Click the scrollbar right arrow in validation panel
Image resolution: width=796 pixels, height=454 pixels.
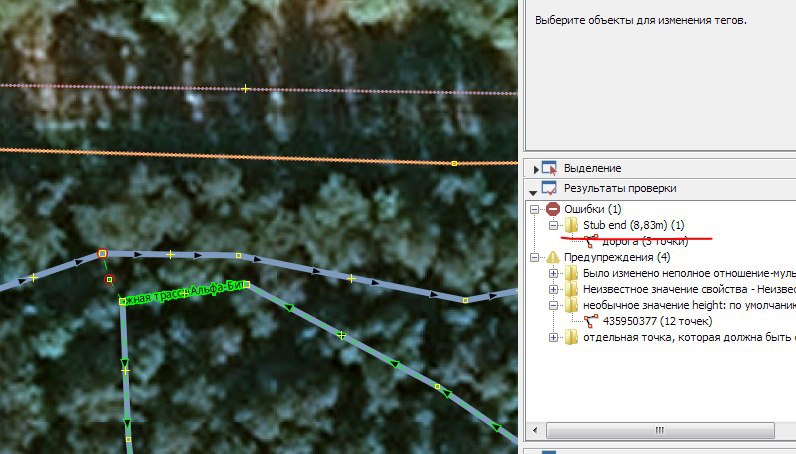click(787, 430)
